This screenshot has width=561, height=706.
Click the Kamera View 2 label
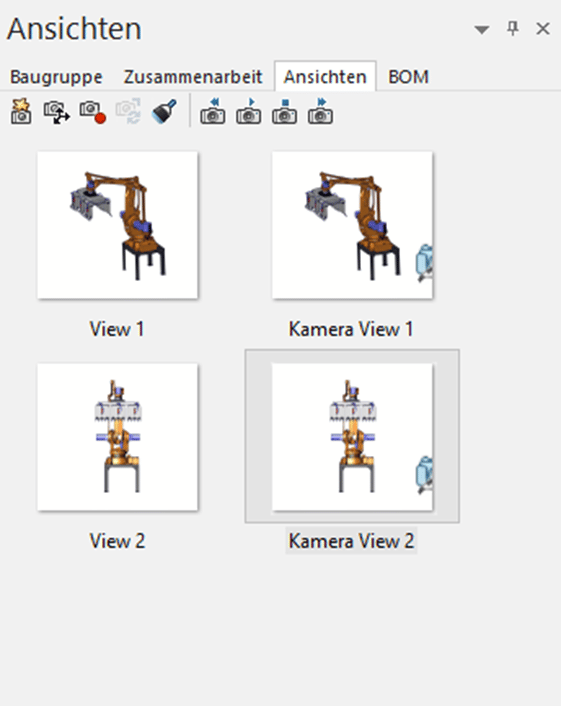tap(351, 541)
